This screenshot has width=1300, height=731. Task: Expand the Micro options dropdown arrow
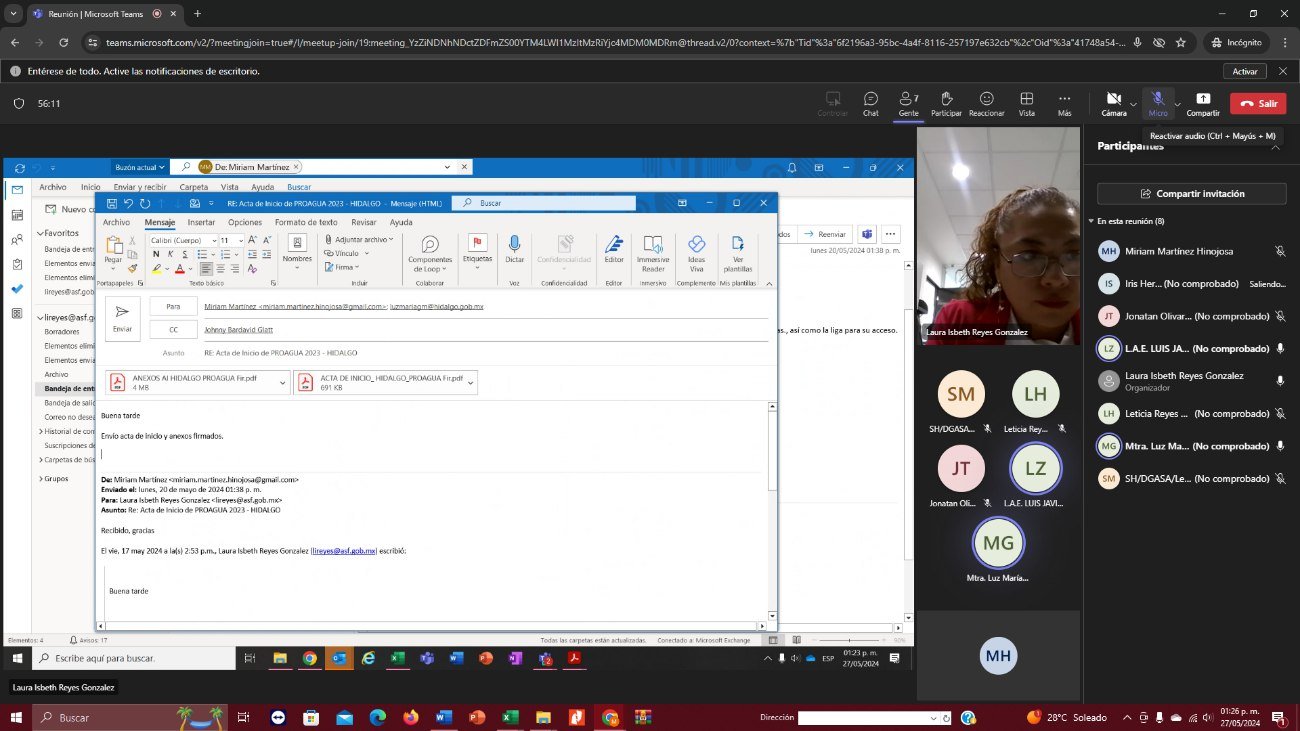click(1177, 103)
